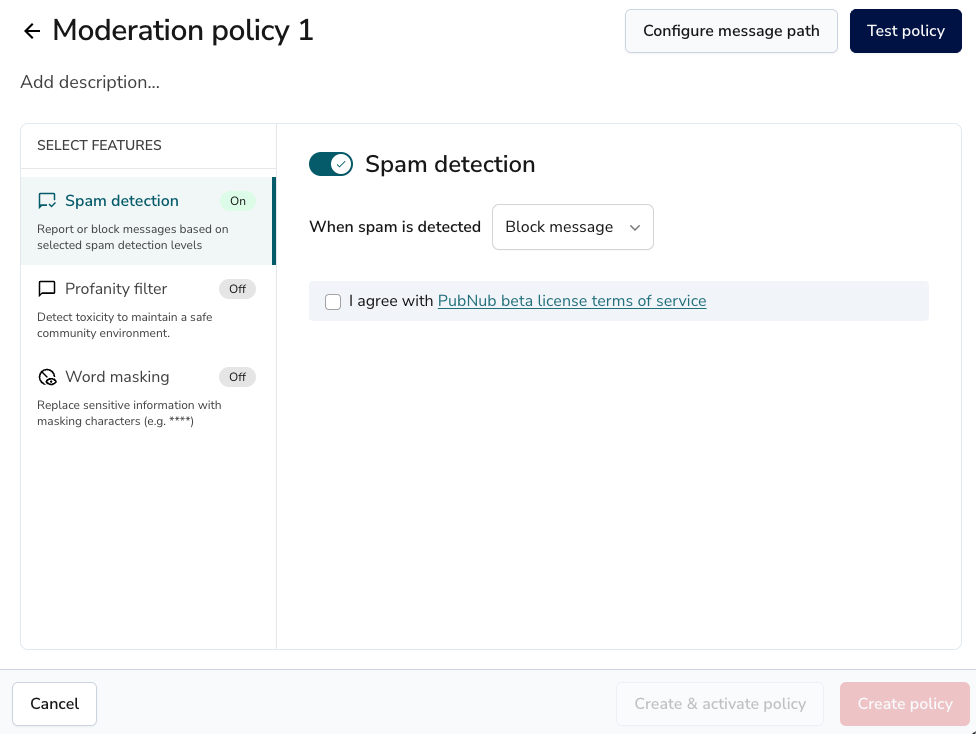This screenshot has width=976, height=734.
Task: Check the beta license agreement checkbox
Action: (x=333, y=301)
